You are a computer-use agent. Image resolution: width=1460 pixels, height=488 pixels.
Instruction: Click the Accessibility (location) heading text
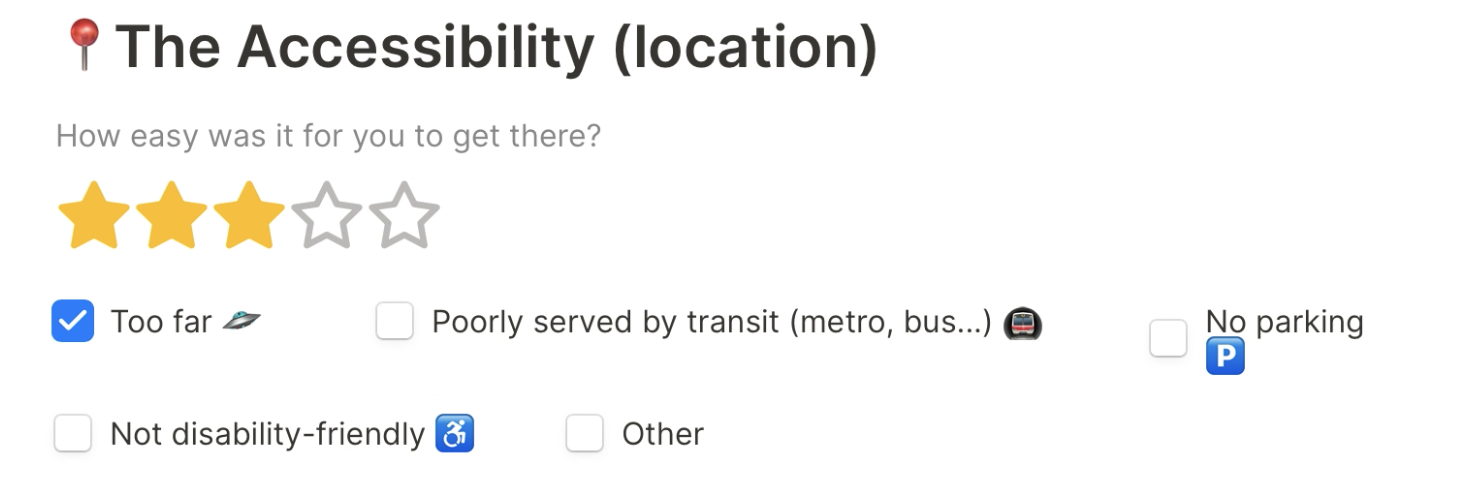pos(496,48)
